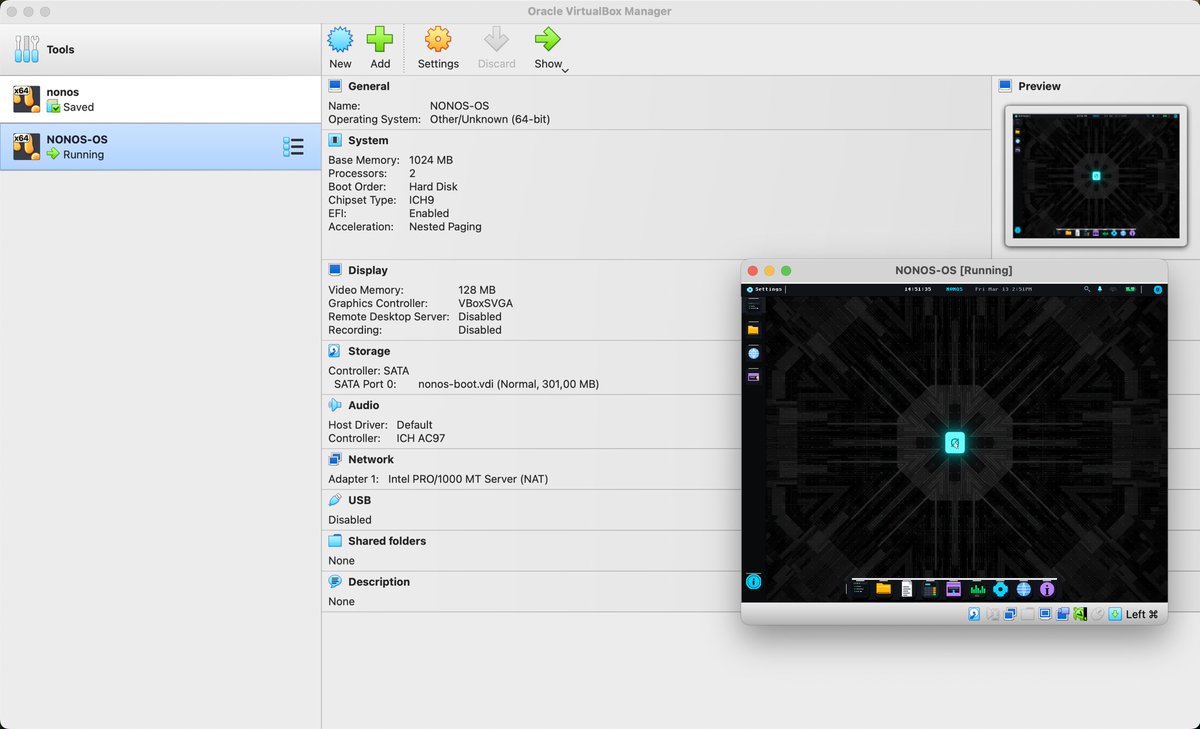Click the Discard toolbar arrow icon
Viewport: 1200px width, 729px height.
click(496, 40)
